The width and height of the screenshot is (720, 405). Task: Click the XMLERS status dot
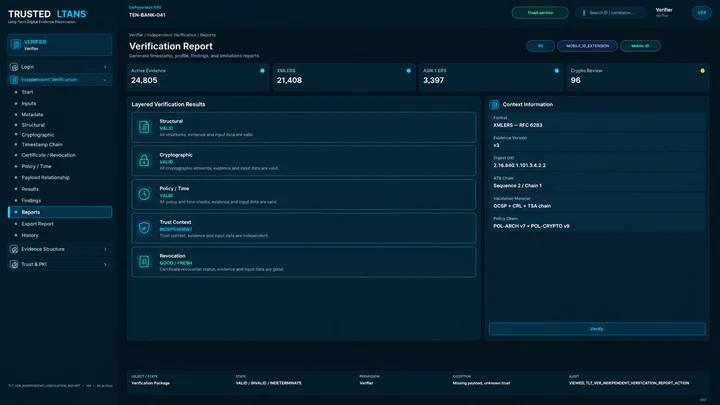pyautogui.click(x=408, y=71)
